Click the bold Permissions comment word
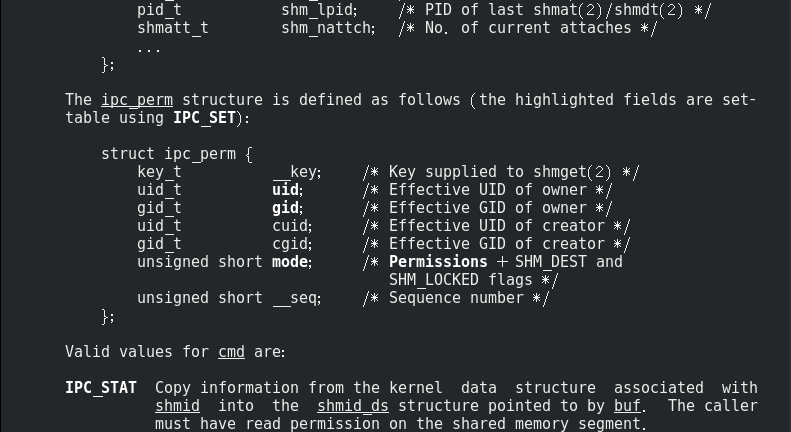791x432 pixels. 438,262
